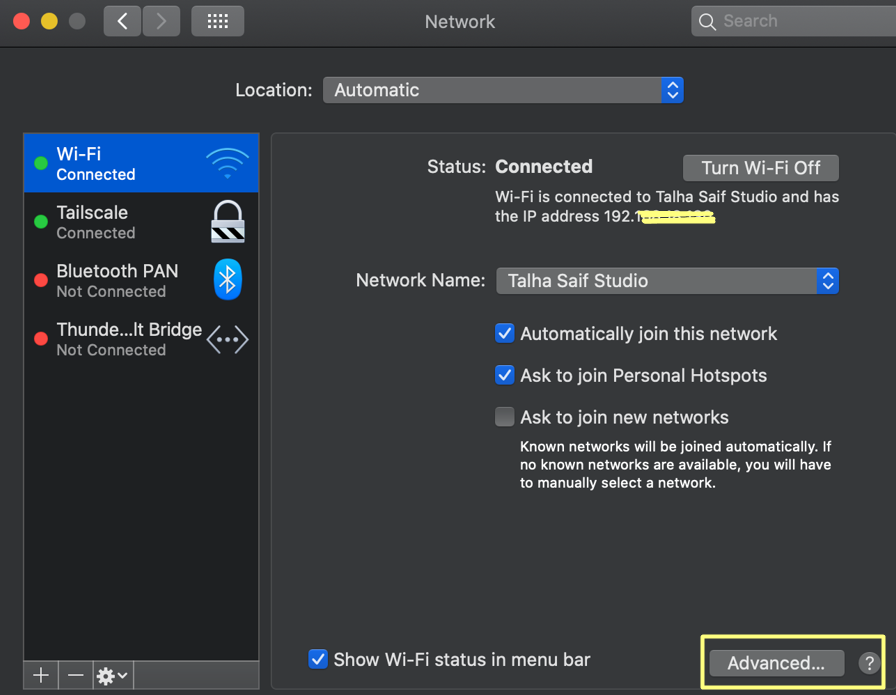
Task: Toggle Show Wi-Fi status in menu bar
Action: pyautogui.click(x=318, y=659)
